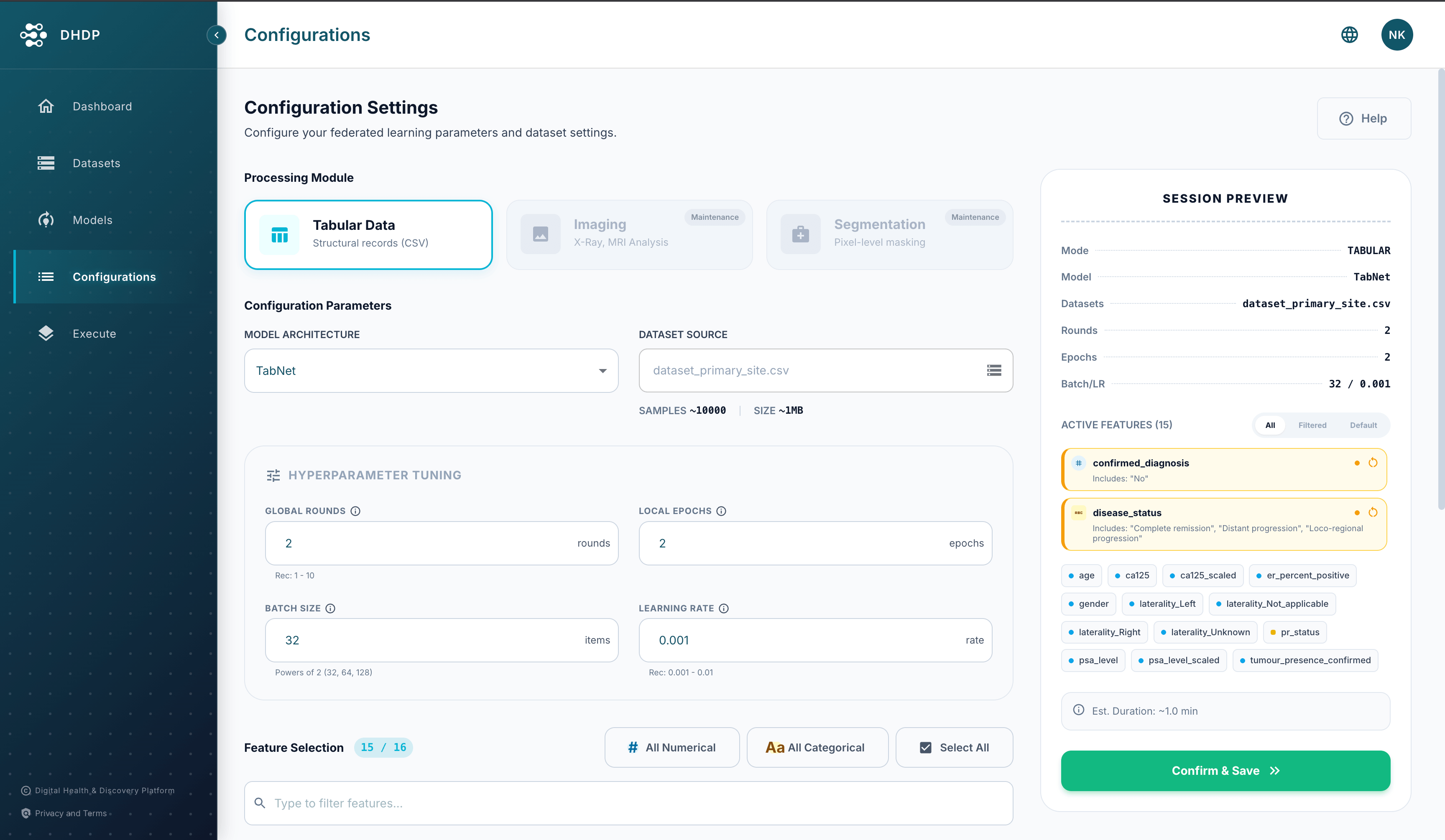Go to Execute in sidebar
This screenshot has height=840, width=1445.
point(94,333)
